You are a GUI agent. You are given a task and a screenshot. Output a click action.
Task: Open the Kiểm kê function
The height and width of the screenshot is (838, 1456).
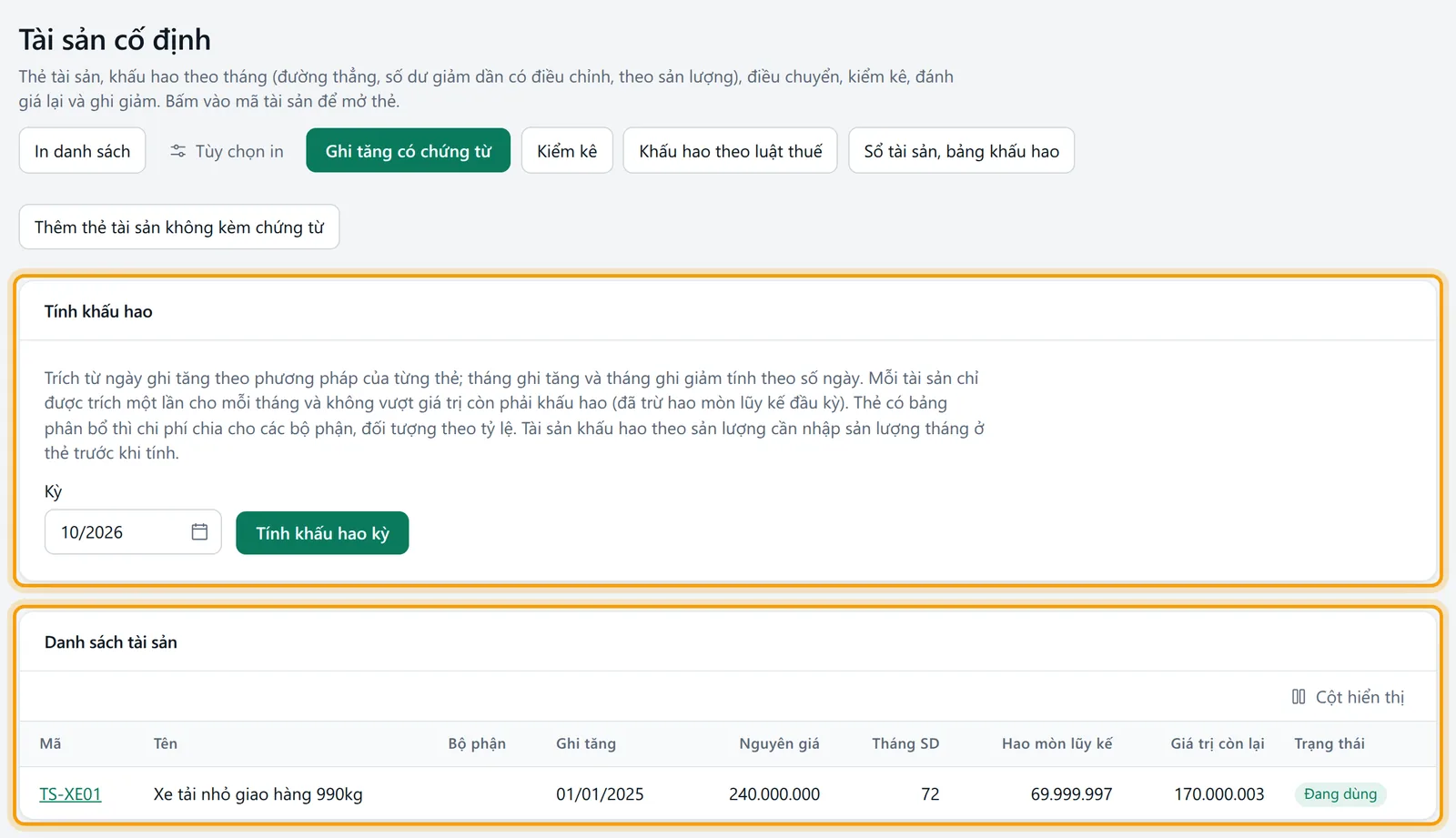tap(567, 151)
